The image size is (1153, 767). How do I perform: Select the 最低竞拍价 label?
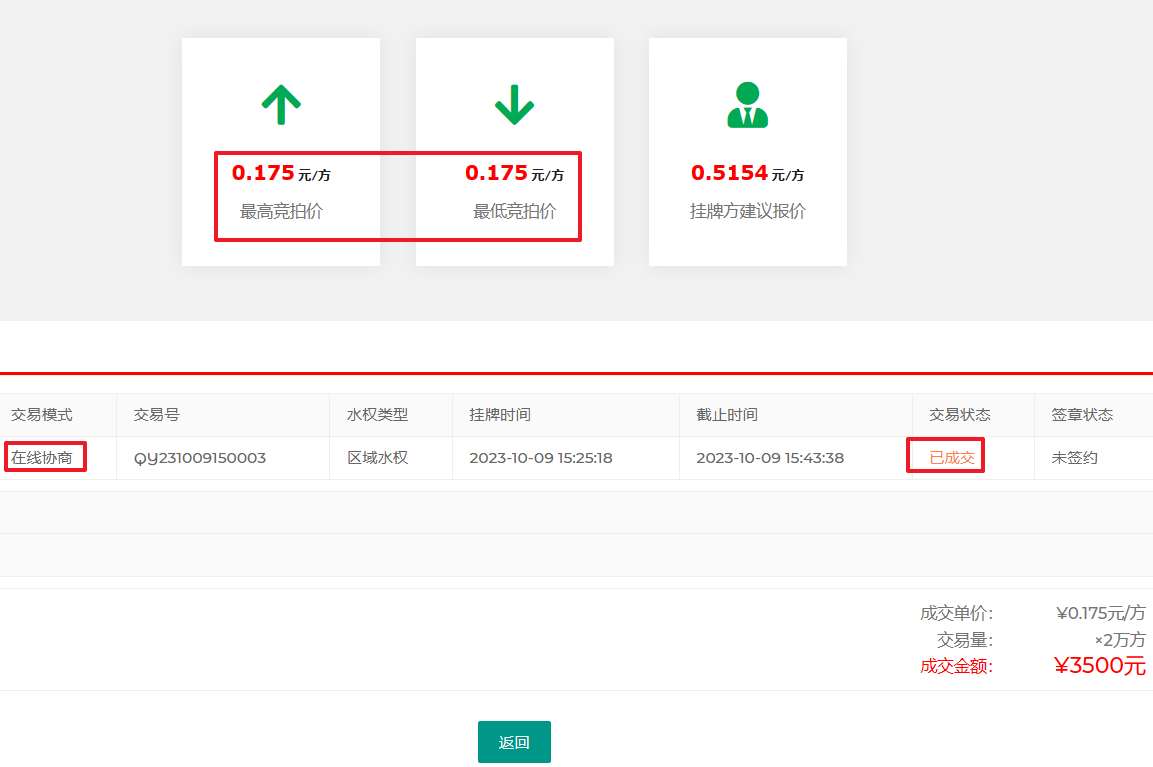514,211
